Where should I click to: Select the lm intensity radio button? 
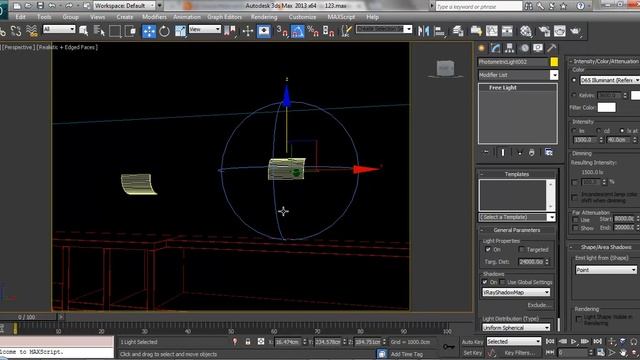click(x=574, y=131)
